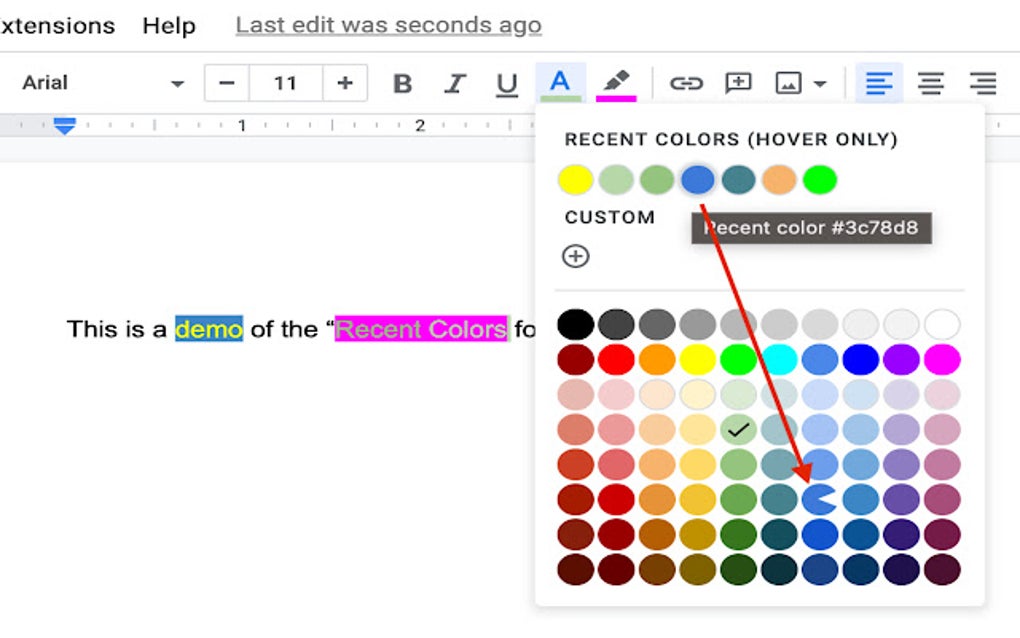Select the yellow recent color
Image resolution: width=1020 pixels, height=638 pixels.
point(575,179)
